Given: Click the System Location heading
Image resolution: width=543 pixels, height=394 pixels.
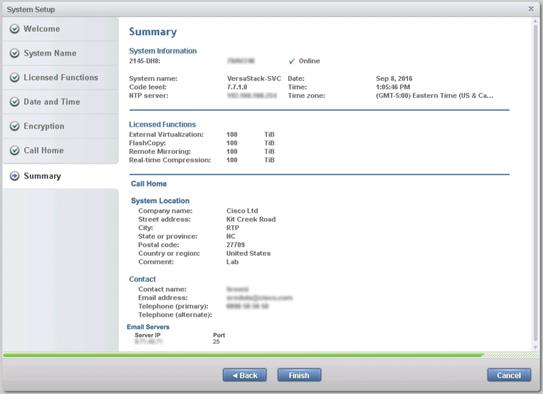Looking at the screenshot, I should [160, 201].
